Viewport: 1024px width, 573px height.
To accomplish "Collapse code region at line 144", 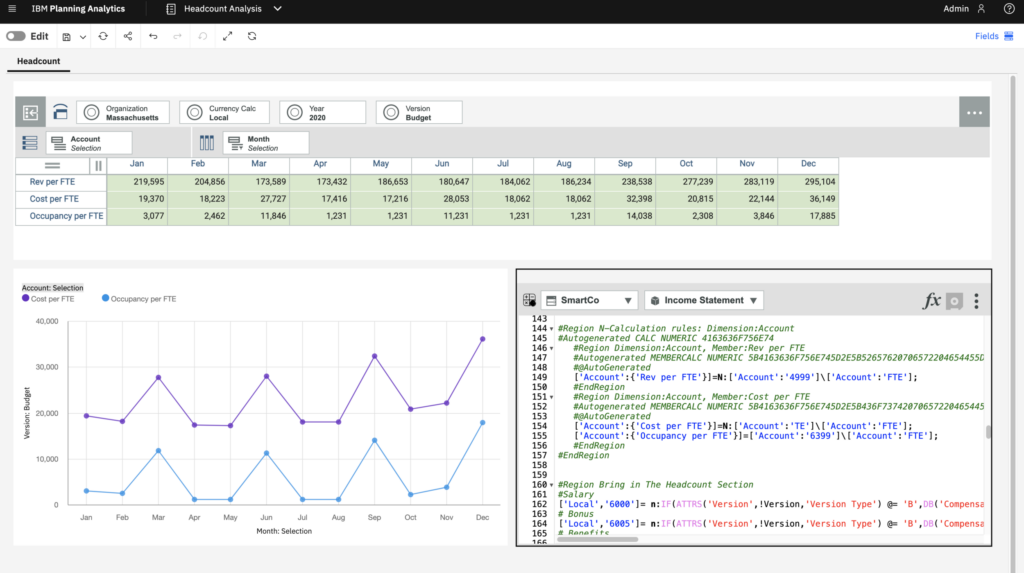I will click(x=551, y=329).
